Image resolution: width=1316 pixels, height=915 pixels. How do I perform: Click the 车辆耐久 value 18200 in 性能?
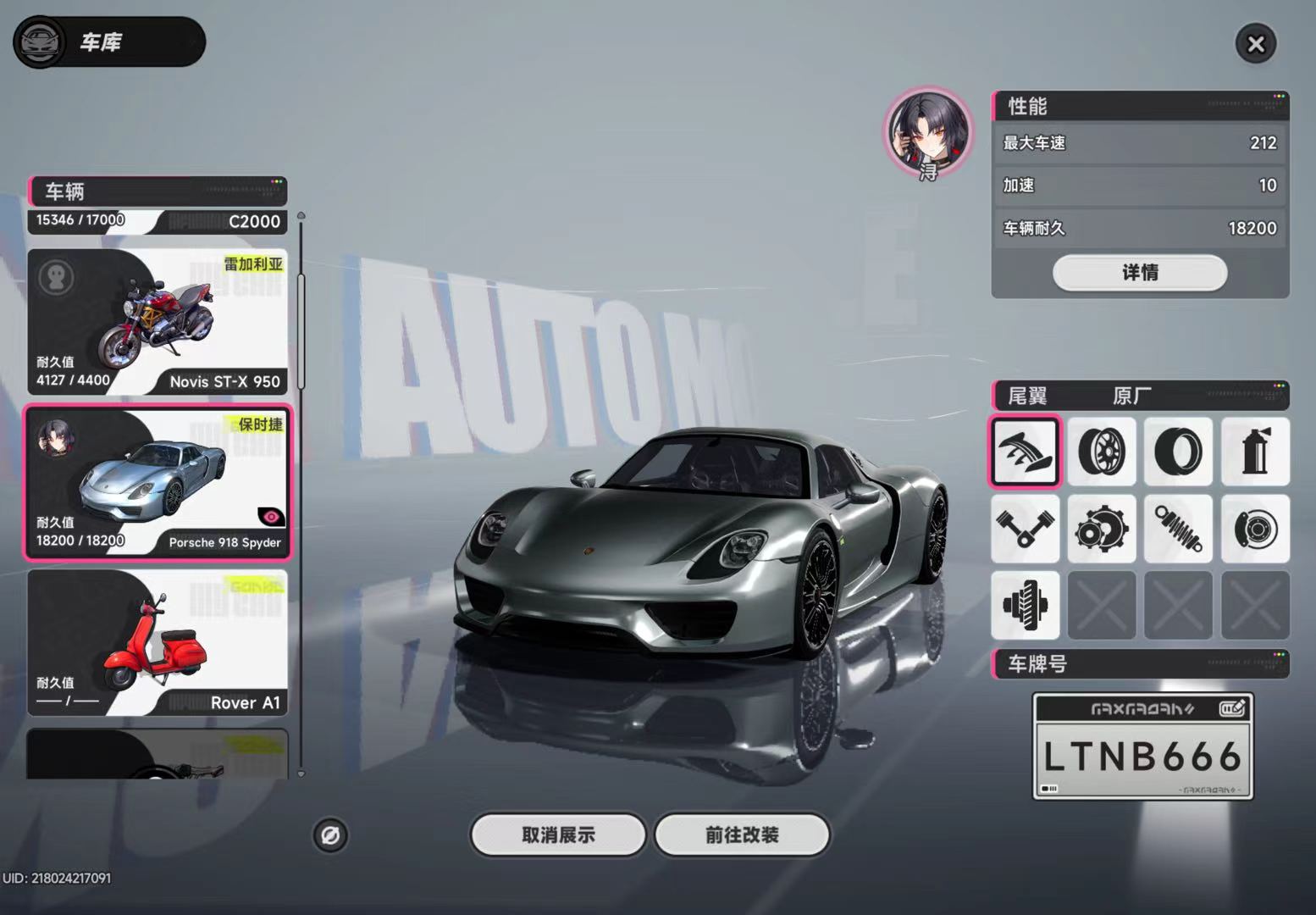click(1252, 228)
